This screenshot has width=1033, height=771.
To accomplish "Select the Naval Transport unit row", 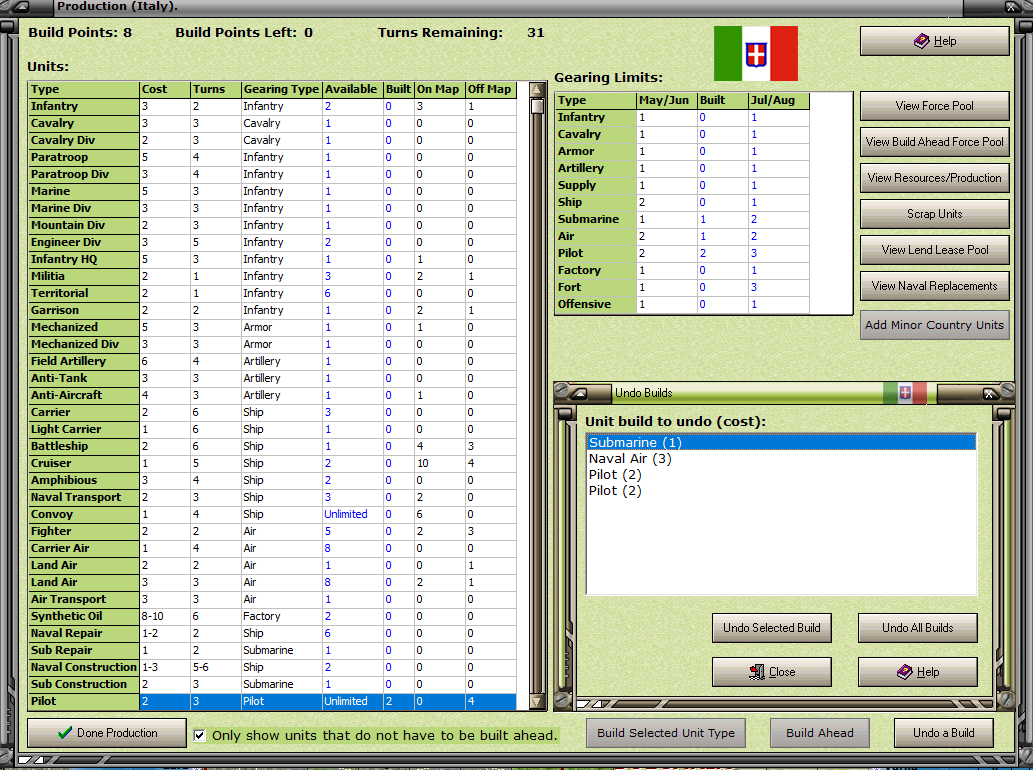I will point(272,498).
